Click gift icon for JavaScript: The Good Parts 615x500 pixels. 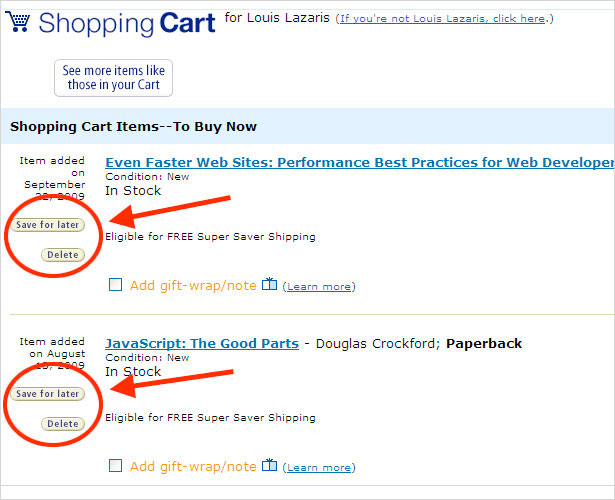tap(269, 465)
